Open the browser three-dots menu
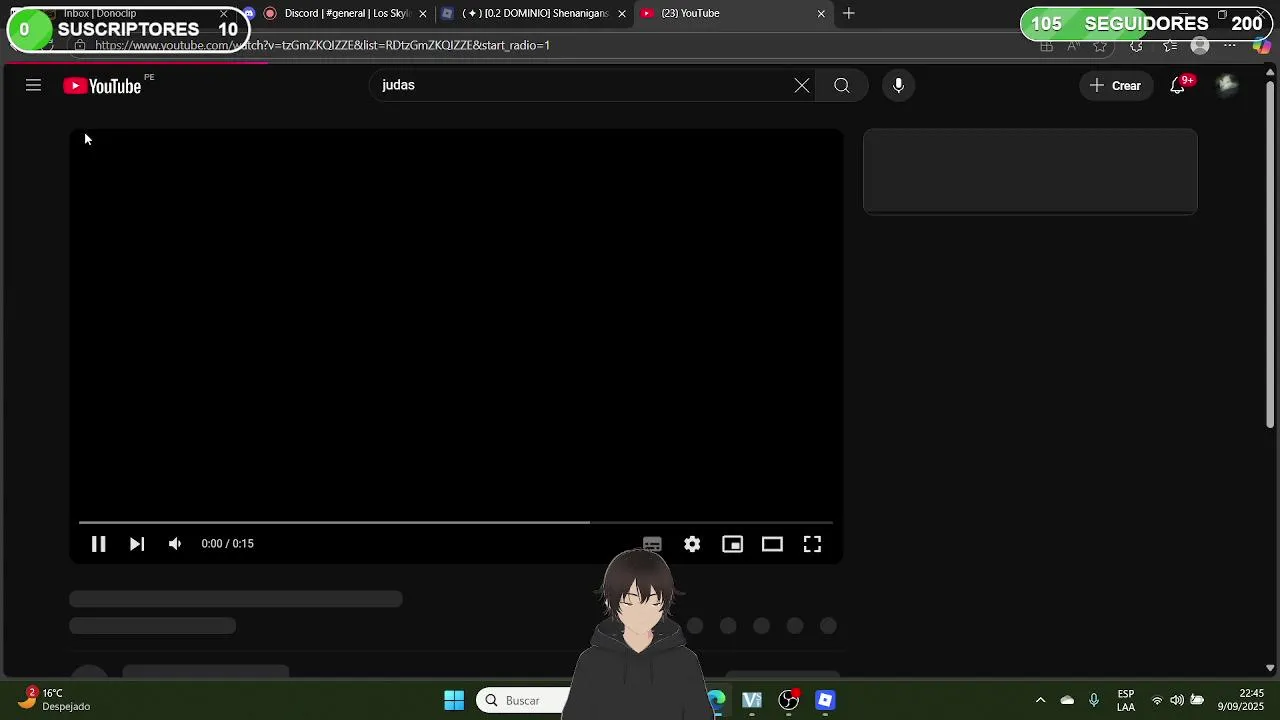Screen dimensions: 1280x720 coord(1230,45)
